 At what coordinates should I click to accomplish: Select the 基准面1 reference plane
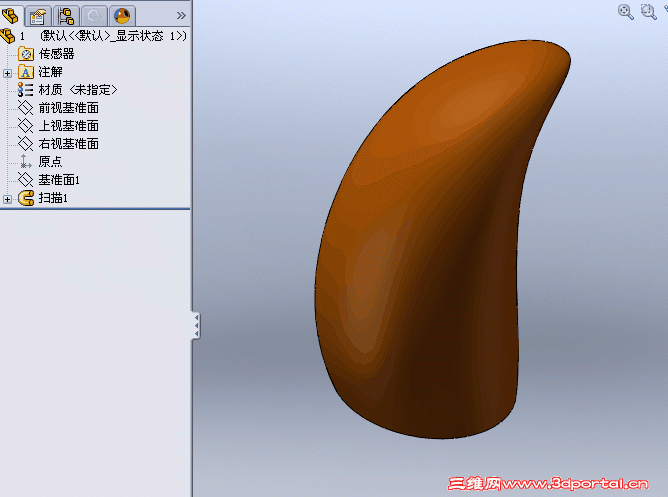point(59,180)
